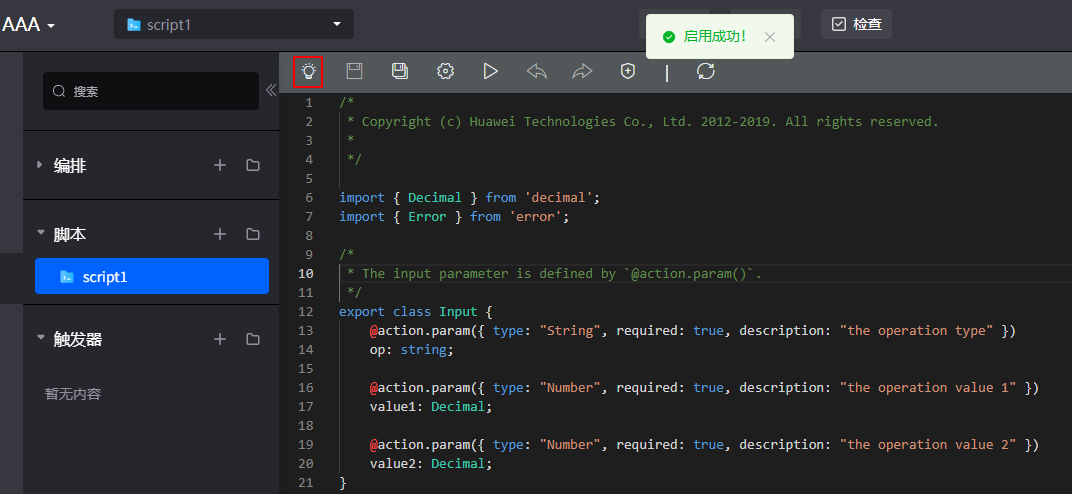Click the undo arrow icon
The width and height of the screenshot is (1072, 494).
[x=537, y=71]
